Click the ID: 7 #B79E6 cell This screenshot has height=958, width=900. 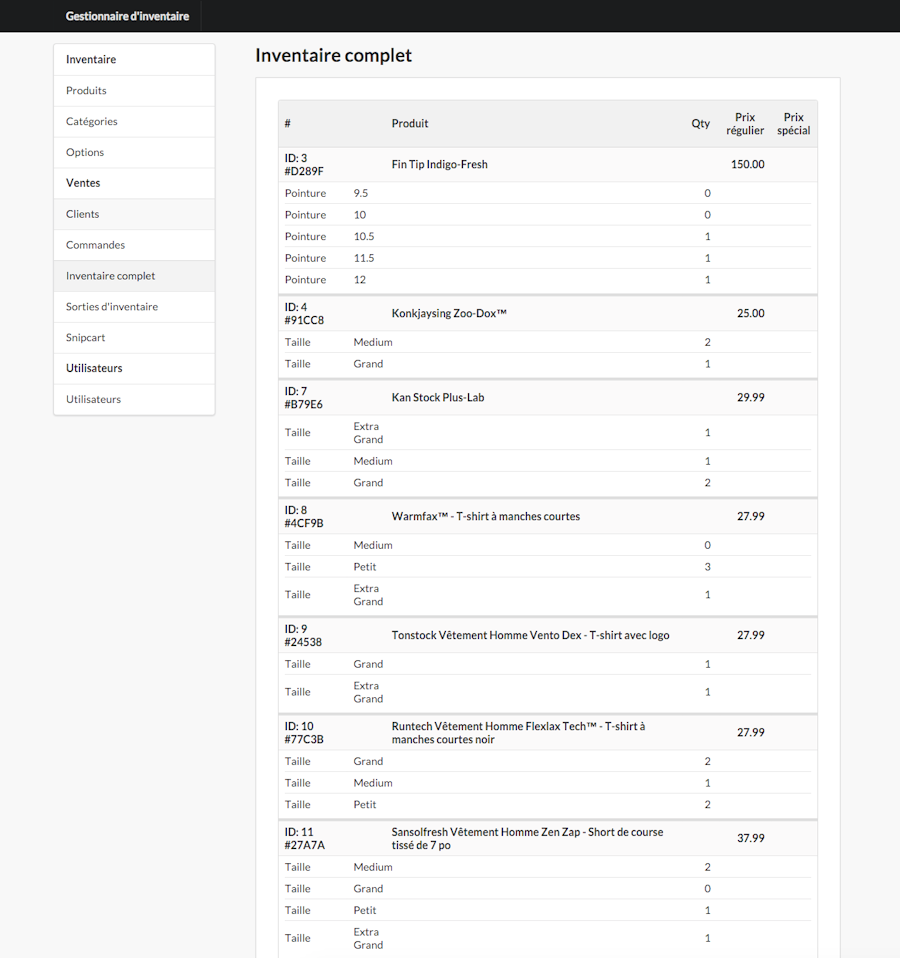304,398
